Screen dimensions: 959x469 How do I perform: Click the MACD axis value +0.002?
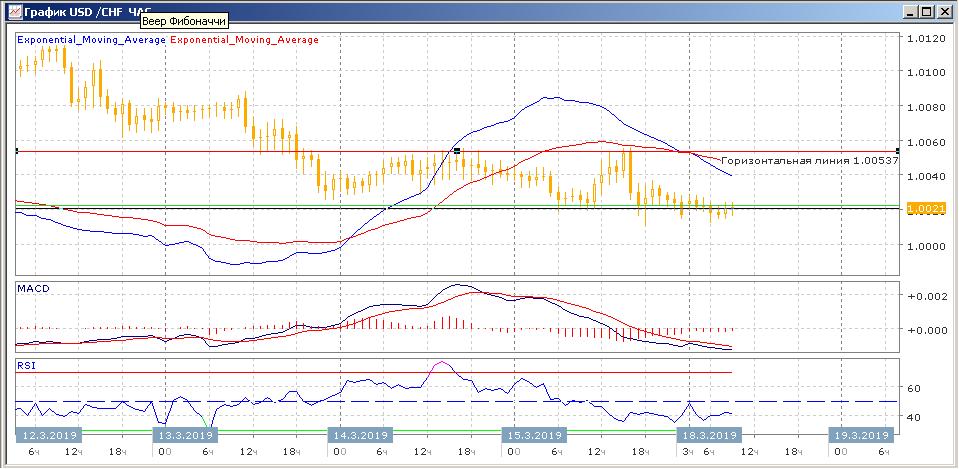[927, 296]
